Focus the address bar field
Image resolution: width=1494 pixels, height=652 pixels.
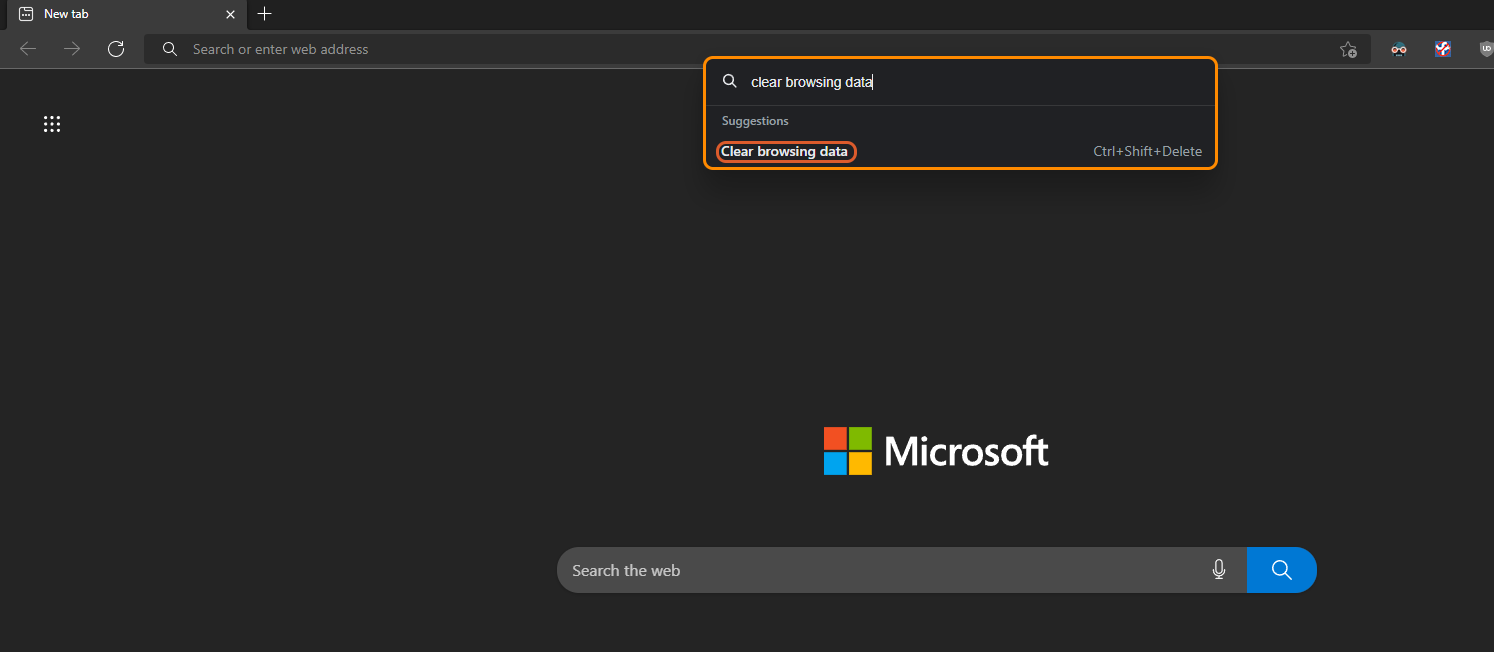pyautogui.click(x=755, y=49)
